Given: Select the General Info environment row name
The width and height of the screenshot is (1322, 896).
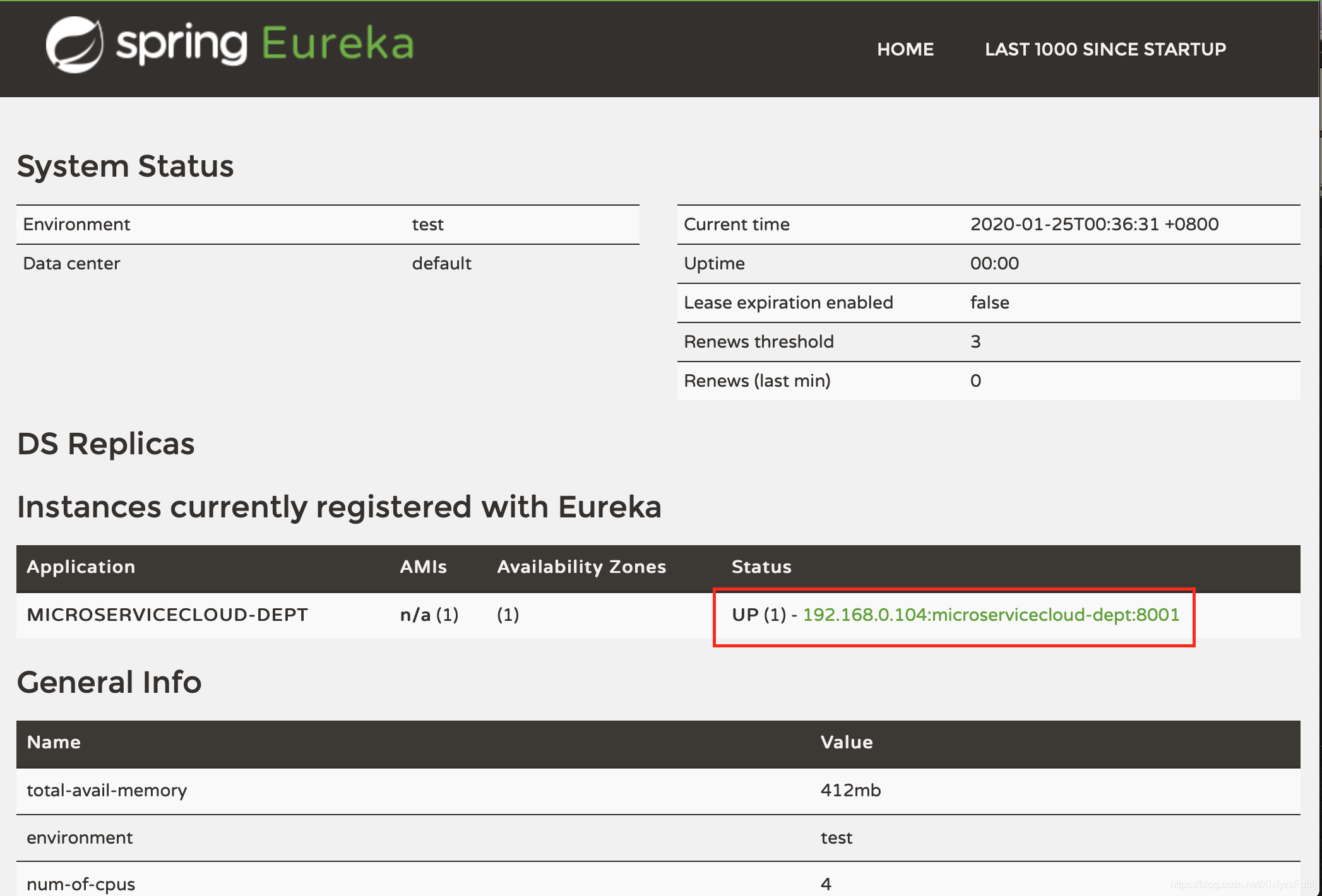Looking at the screenshot, I should tap(80, 838).
